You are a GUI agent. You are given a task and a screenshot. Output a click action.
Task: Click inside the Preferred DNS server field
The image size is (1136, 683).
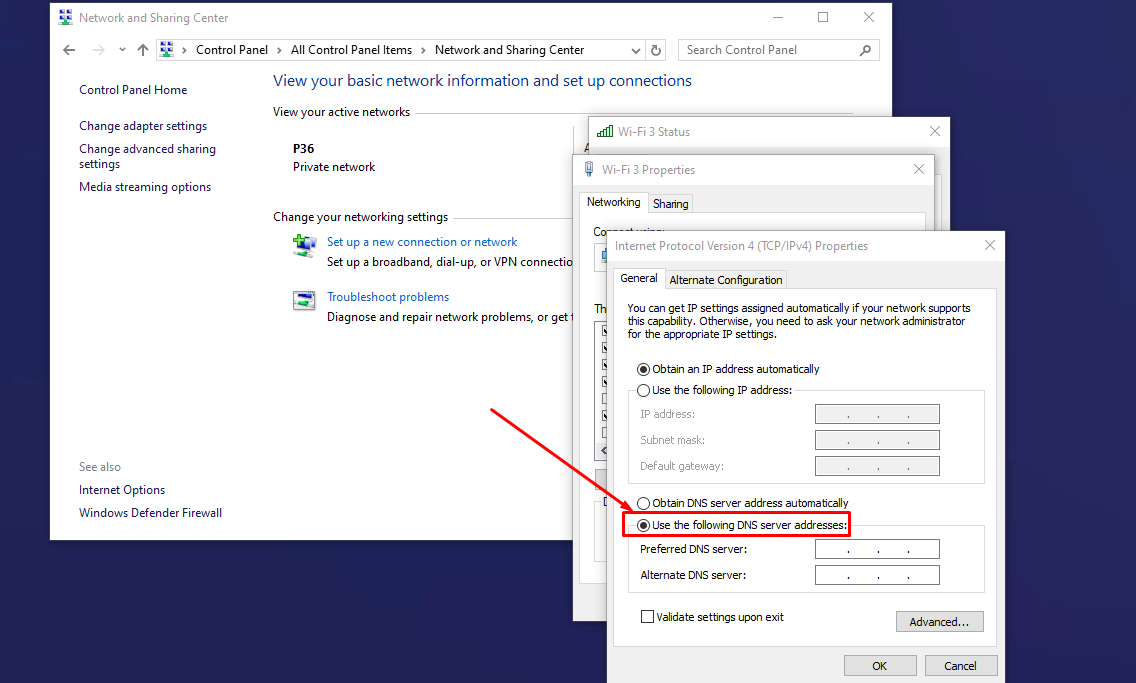(x=877, y=548)
